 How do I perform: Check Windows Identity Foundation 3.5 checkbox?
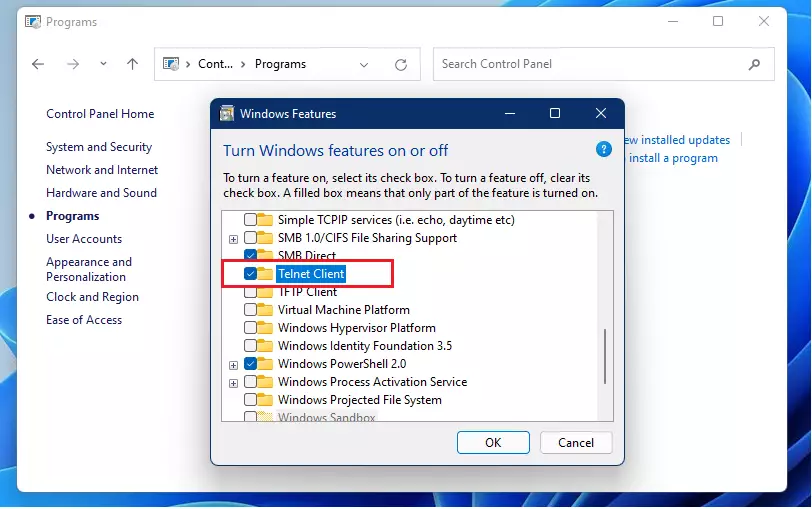coord(250,346)
